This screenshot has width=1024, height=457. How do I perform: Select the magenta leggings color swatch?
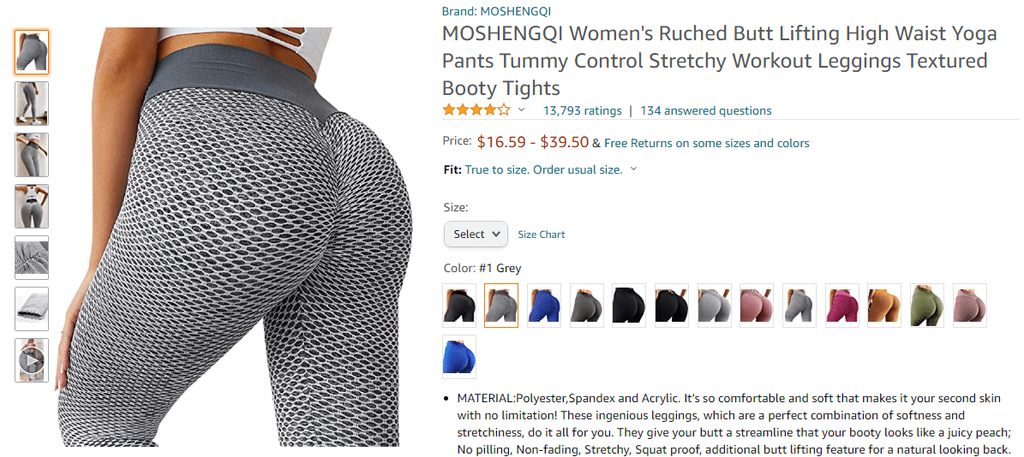[x=842, y=305]
